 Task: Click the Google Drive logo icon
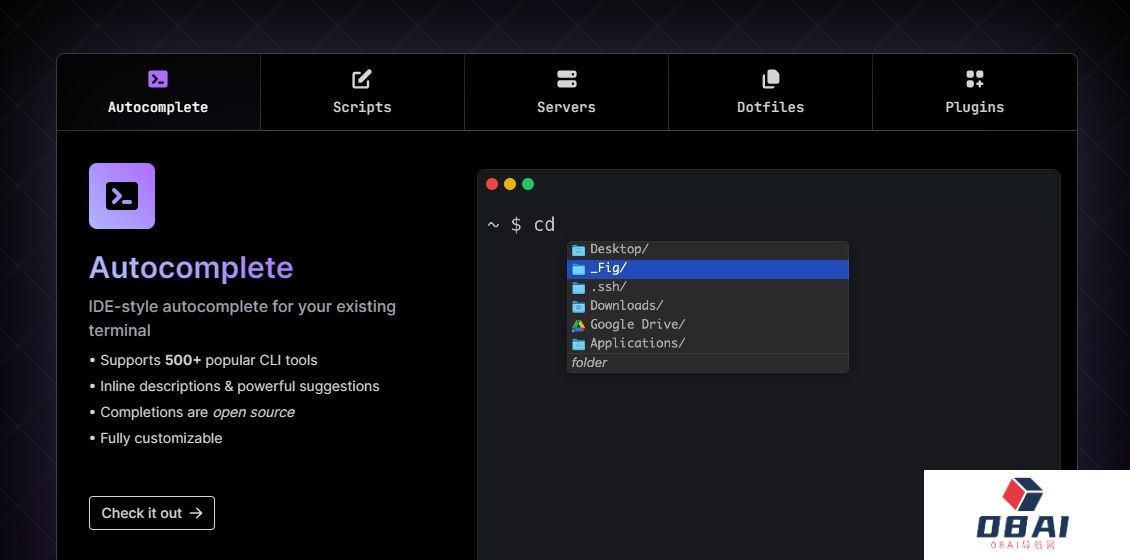pyautogui.click(x=578, y=325)
